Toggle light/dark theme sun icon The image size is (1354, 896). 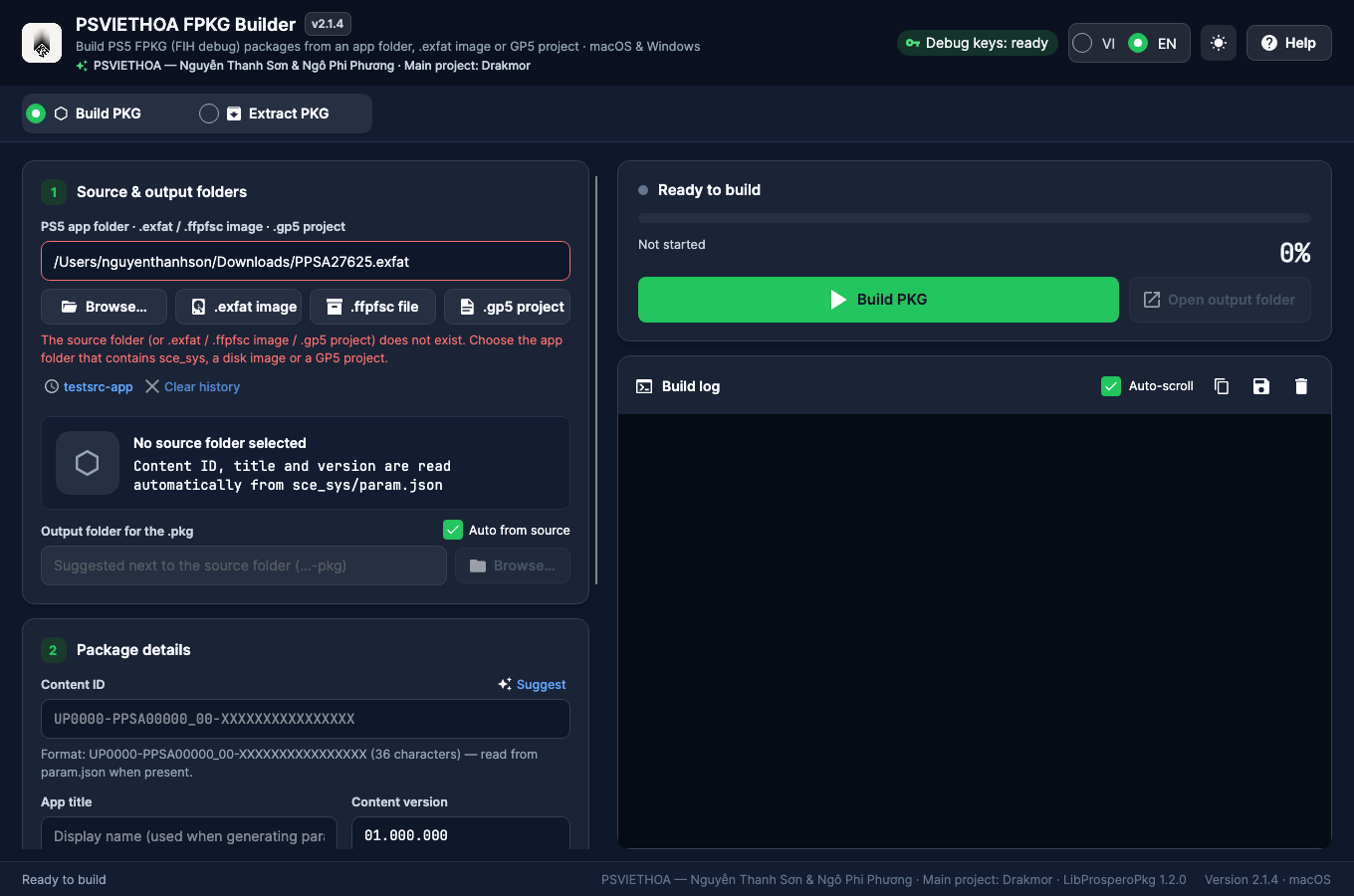pos(1219,43)
